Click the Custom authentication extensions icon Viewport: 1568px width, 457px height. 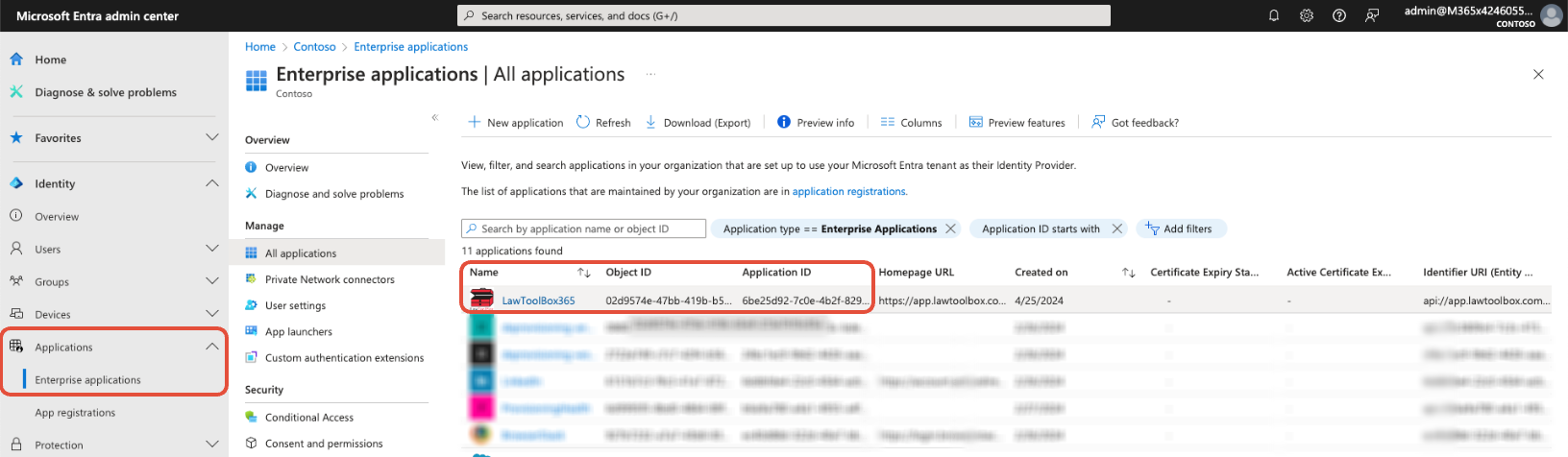251,357
